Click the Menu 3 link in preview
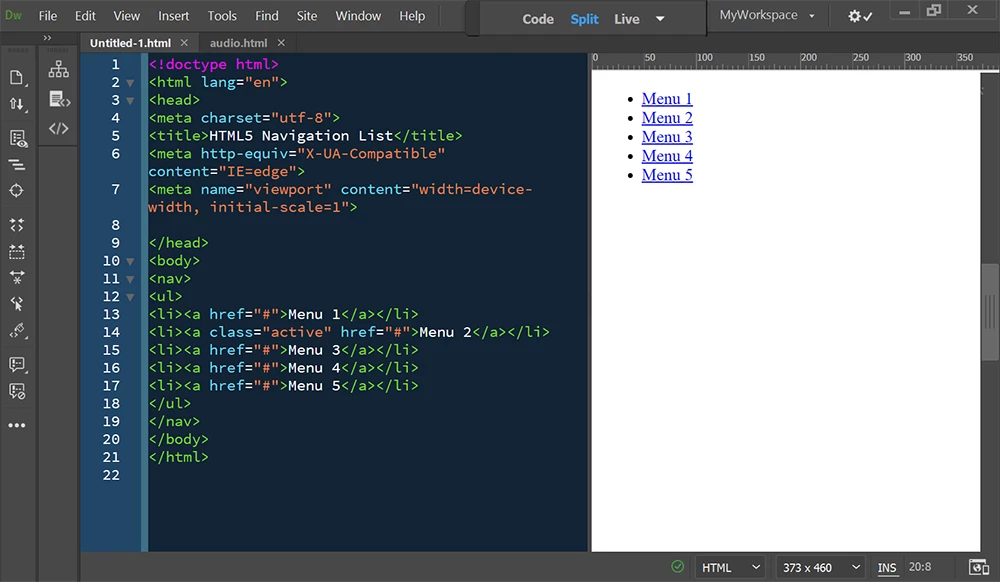Screen dimensions: 1000x582 [x=666, y=137]
